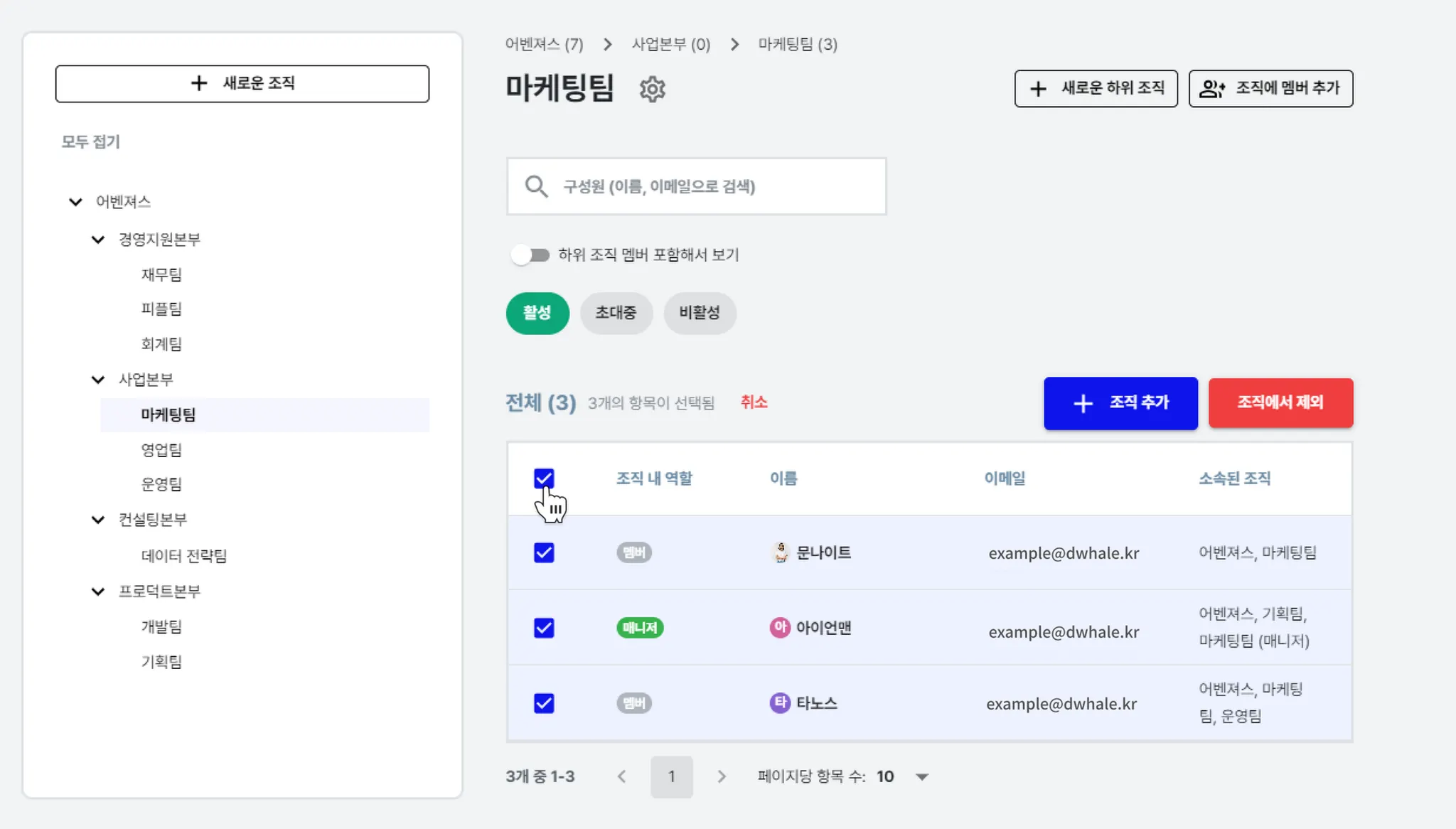The height and width of the screenshot is (829, 1456).
Task: Click the search magnifier icon
Action: coord(536,186)
